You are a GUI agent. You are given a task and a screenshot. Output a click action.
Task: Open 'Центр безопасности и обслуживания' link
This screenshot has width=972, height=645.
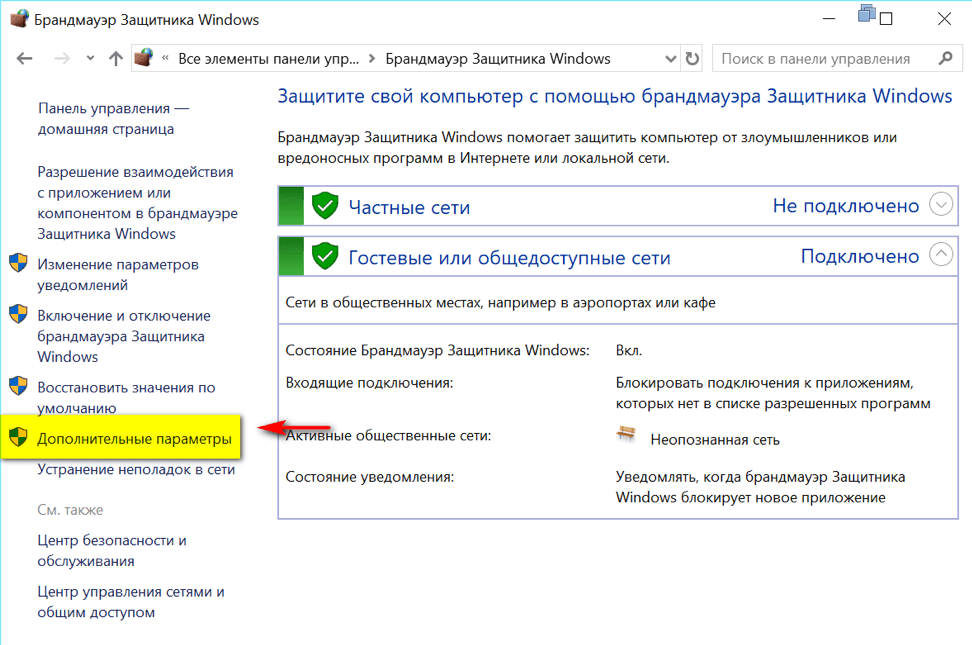coord(112,551)
